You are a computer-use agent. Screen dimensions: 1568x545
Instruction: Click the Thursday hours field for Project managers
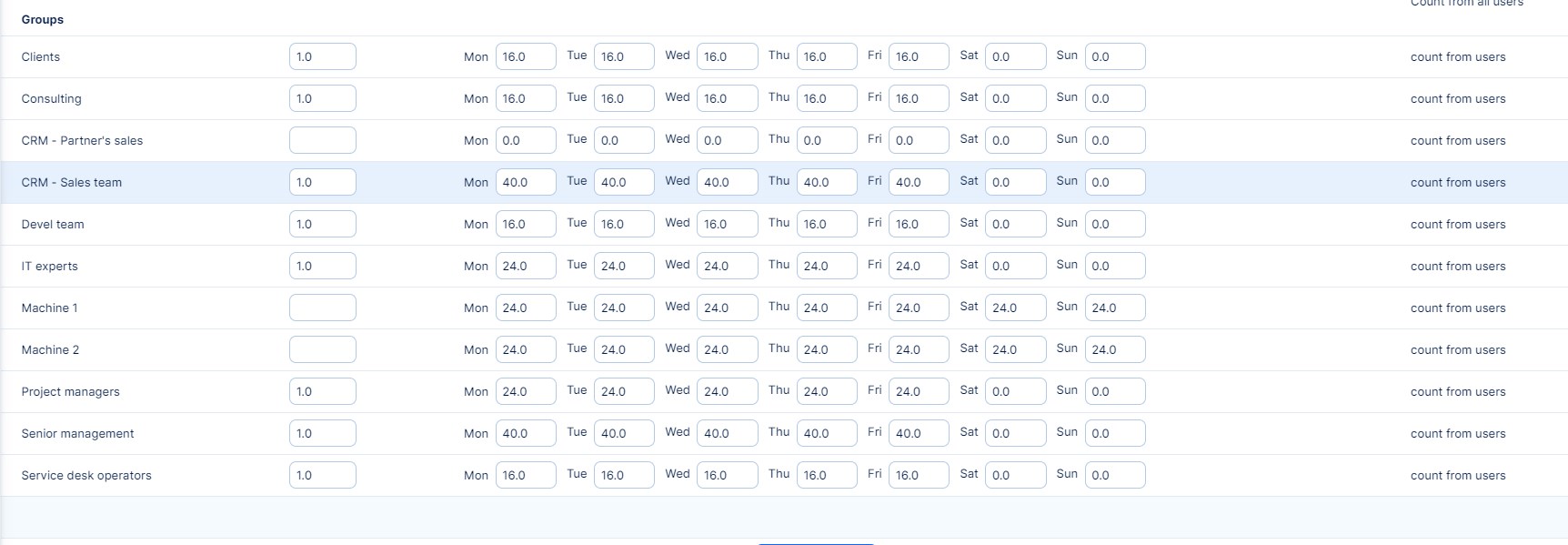826,391
